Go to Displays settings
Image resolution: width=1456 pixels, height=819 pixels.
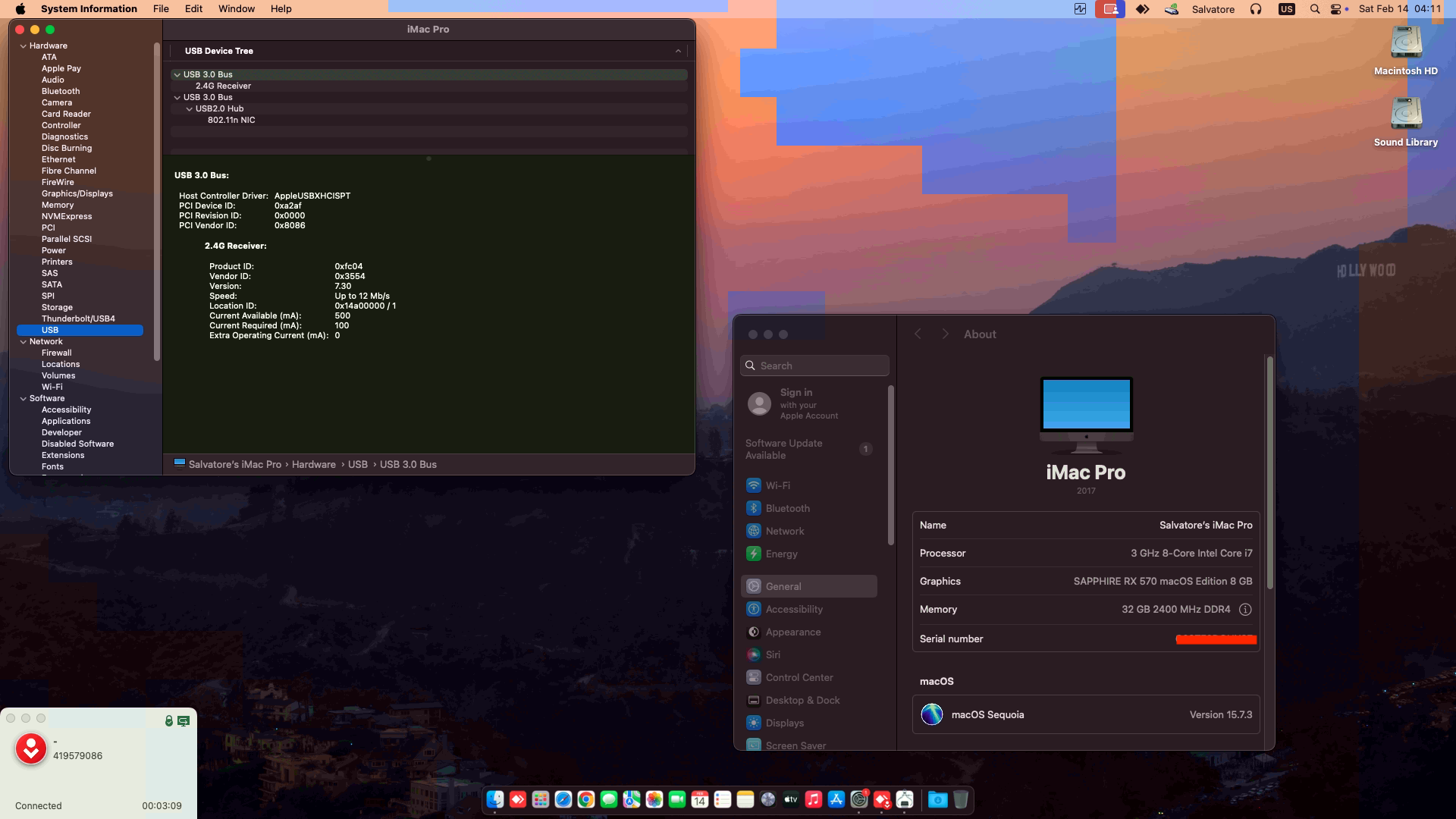[x=810, y=723]
